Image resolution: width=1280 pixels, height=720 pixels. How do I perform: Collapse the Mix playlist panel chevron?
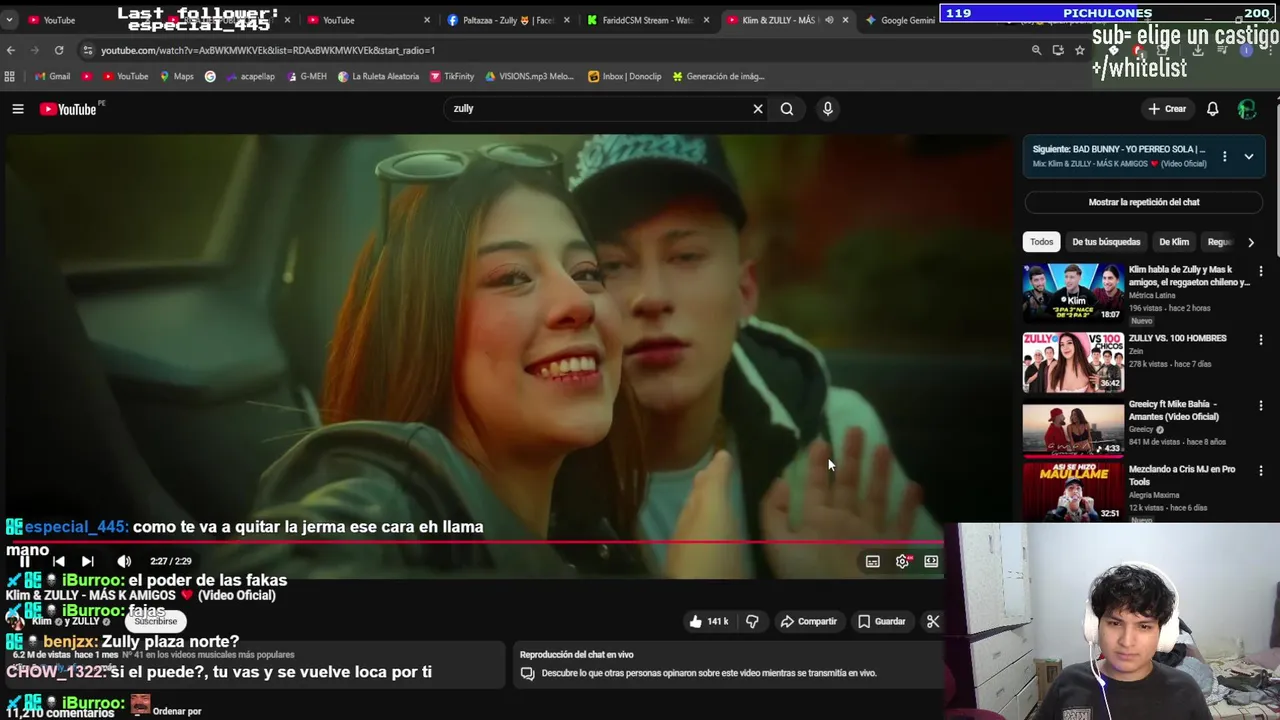coord(1249,156)
